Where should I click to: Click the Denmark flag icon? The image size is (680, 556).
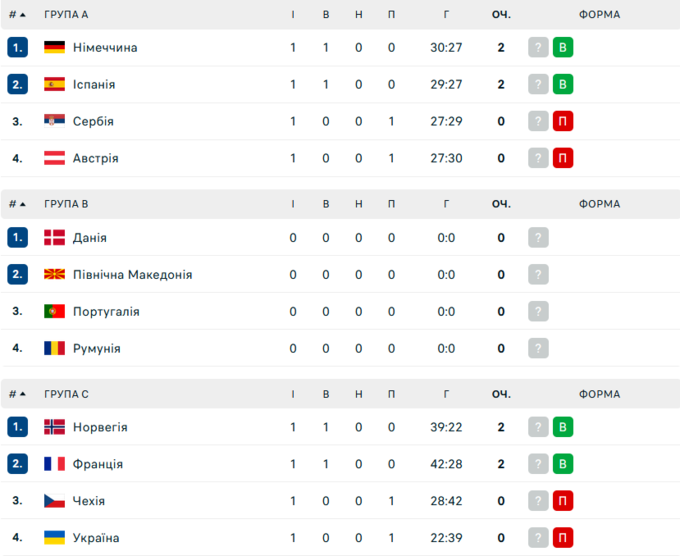point(54,238)
